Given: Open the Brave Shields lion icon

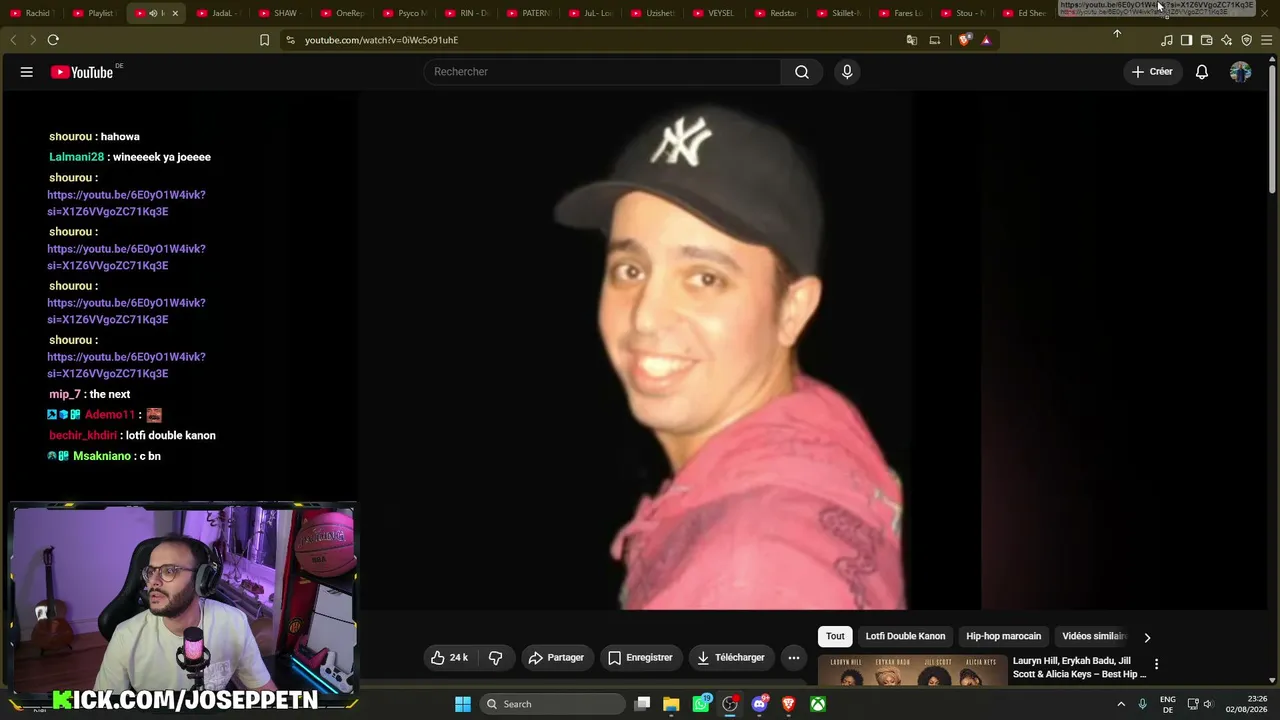Looking at the screenshot, I should [965, 40].
